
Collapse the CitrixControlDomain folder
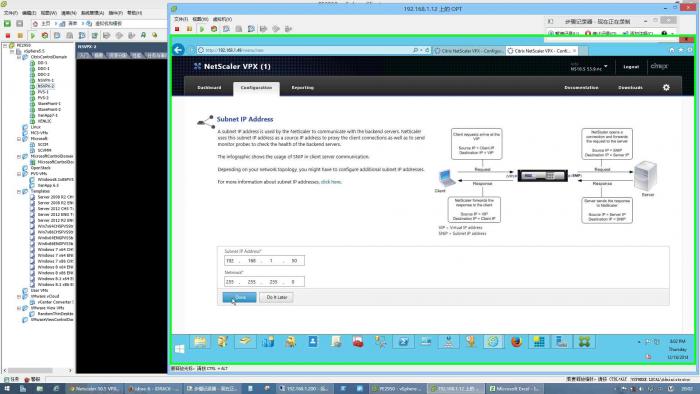point(19,57)
